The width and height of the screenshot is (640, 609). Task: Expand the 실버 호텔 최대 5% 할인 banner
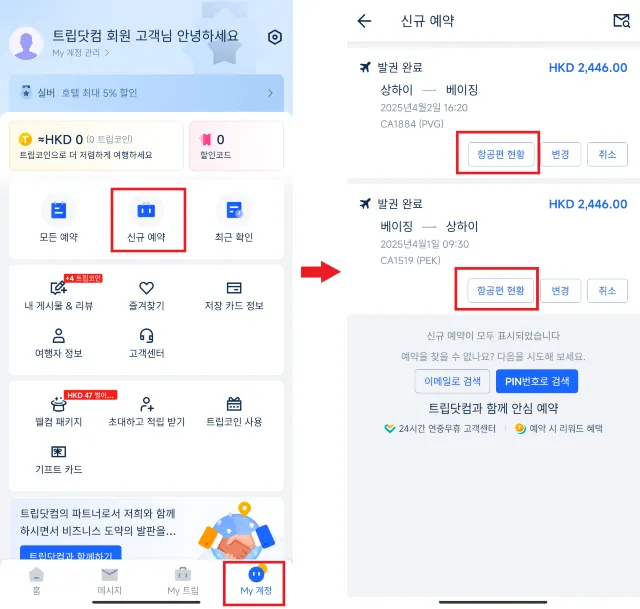[x=147, y=93]
